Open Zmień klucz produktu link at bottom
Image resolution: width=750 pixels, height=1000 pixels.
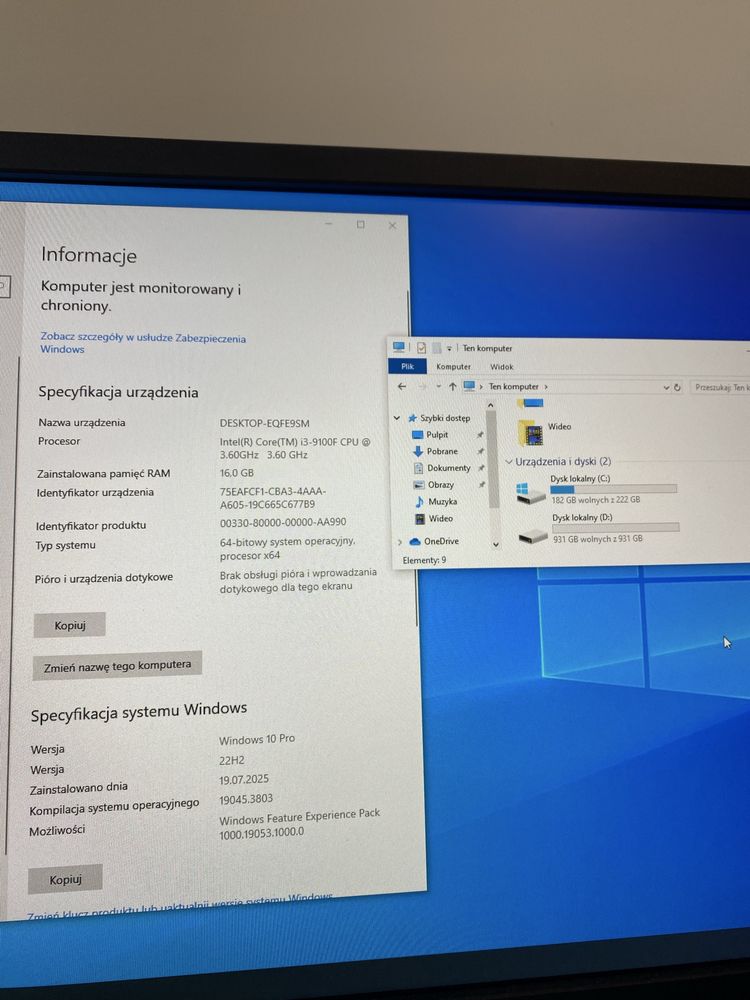coord(180,908)
